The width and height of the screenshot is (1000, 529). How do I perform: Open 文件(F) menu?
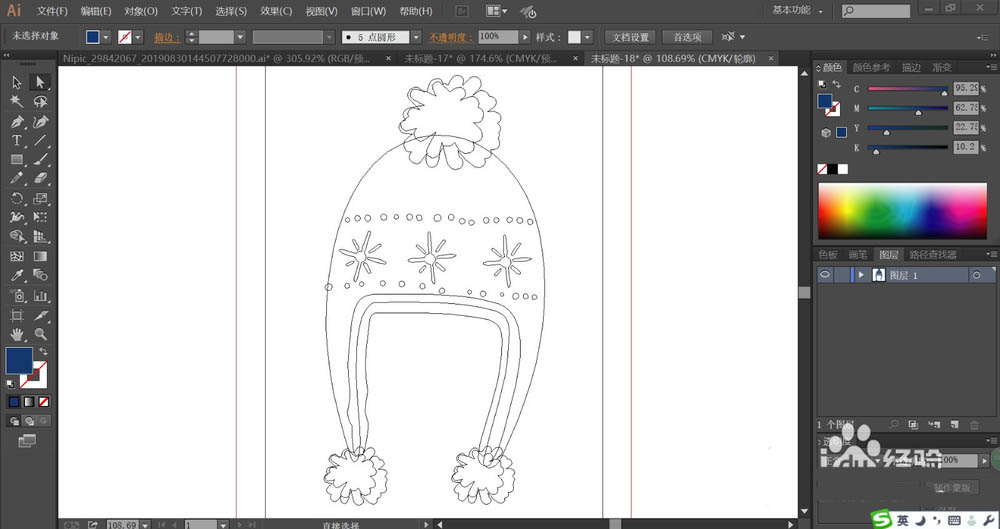[x=52, y=11]
